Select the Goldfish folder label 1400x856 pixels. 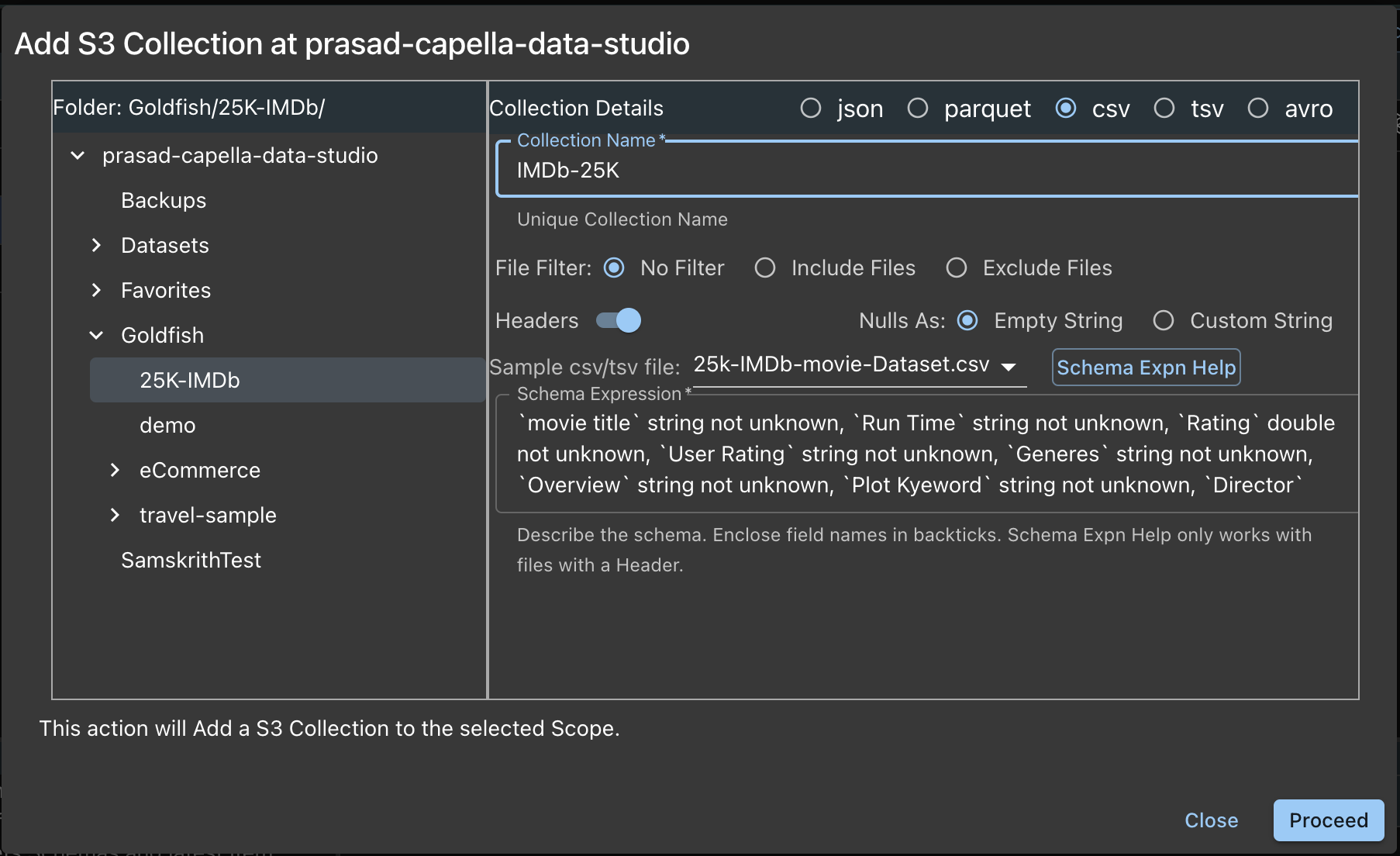tap(162, 335)
